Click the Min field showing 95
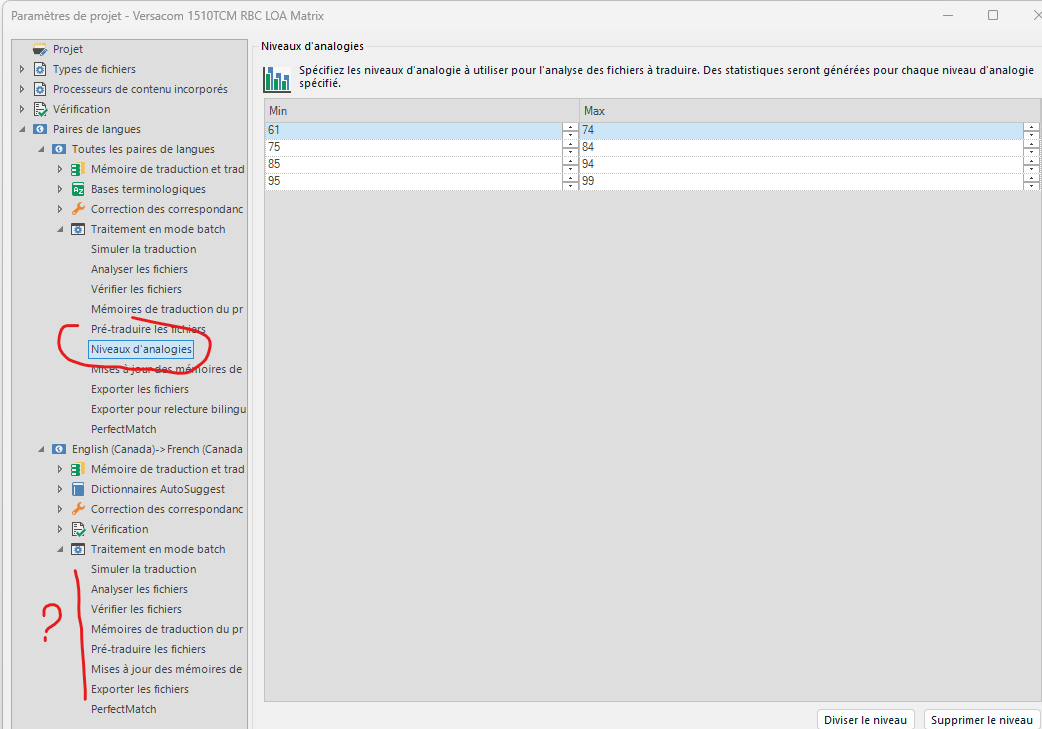 pyautogui.click(x=413, y=181)
